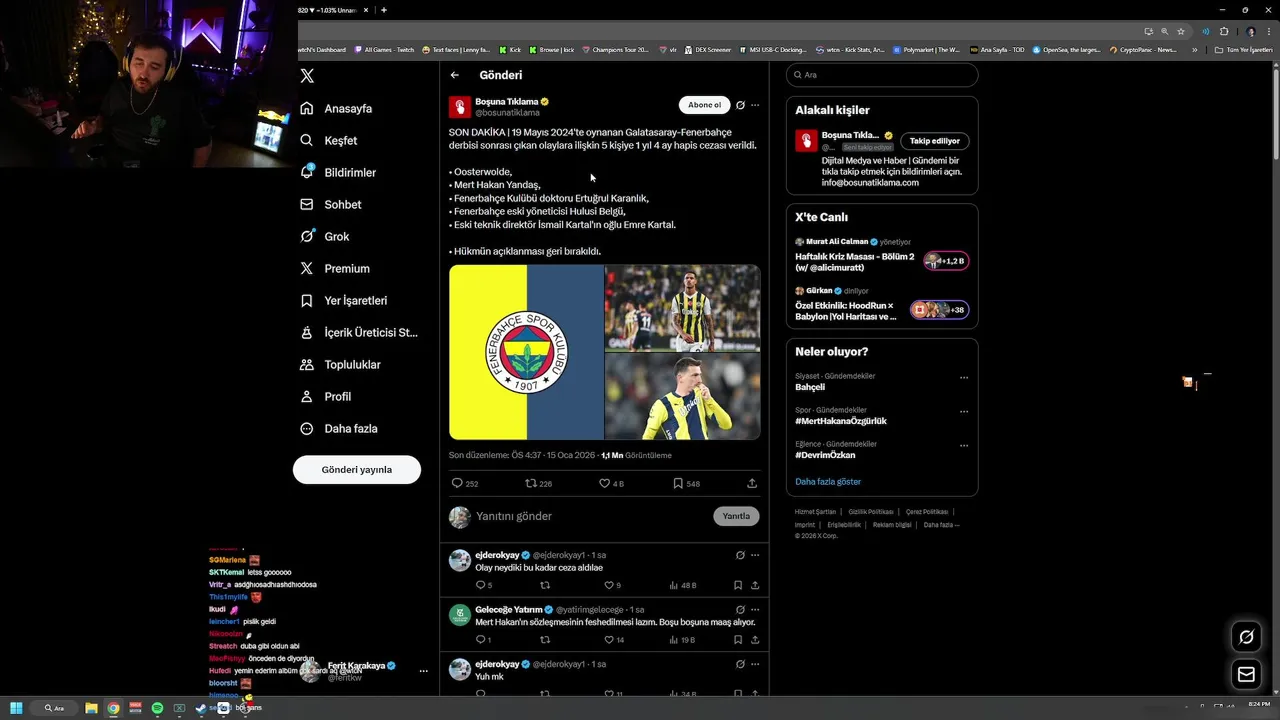Repost icon with 226 count

click(539, 483)
